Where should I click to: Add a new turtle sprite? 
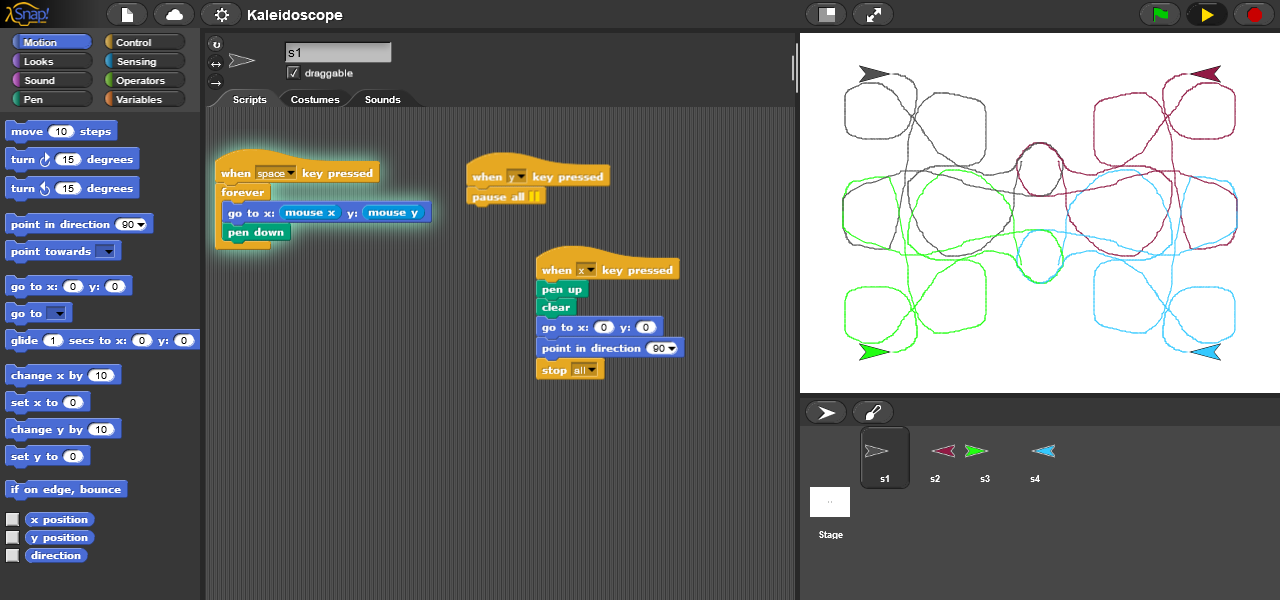(x=826, y=412)
